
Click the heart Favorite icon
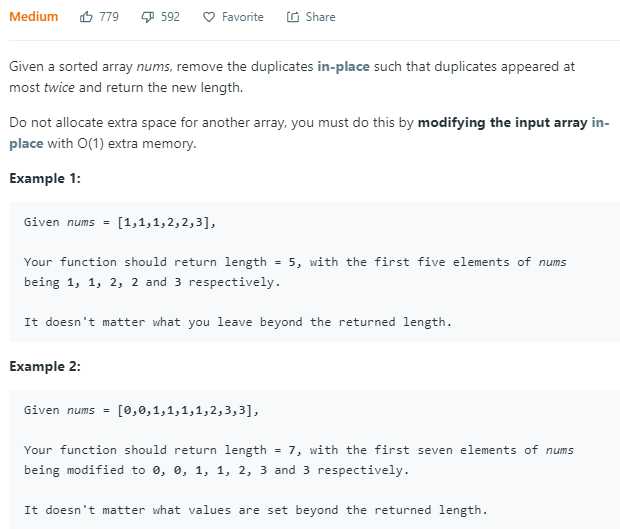click(209, 17)
